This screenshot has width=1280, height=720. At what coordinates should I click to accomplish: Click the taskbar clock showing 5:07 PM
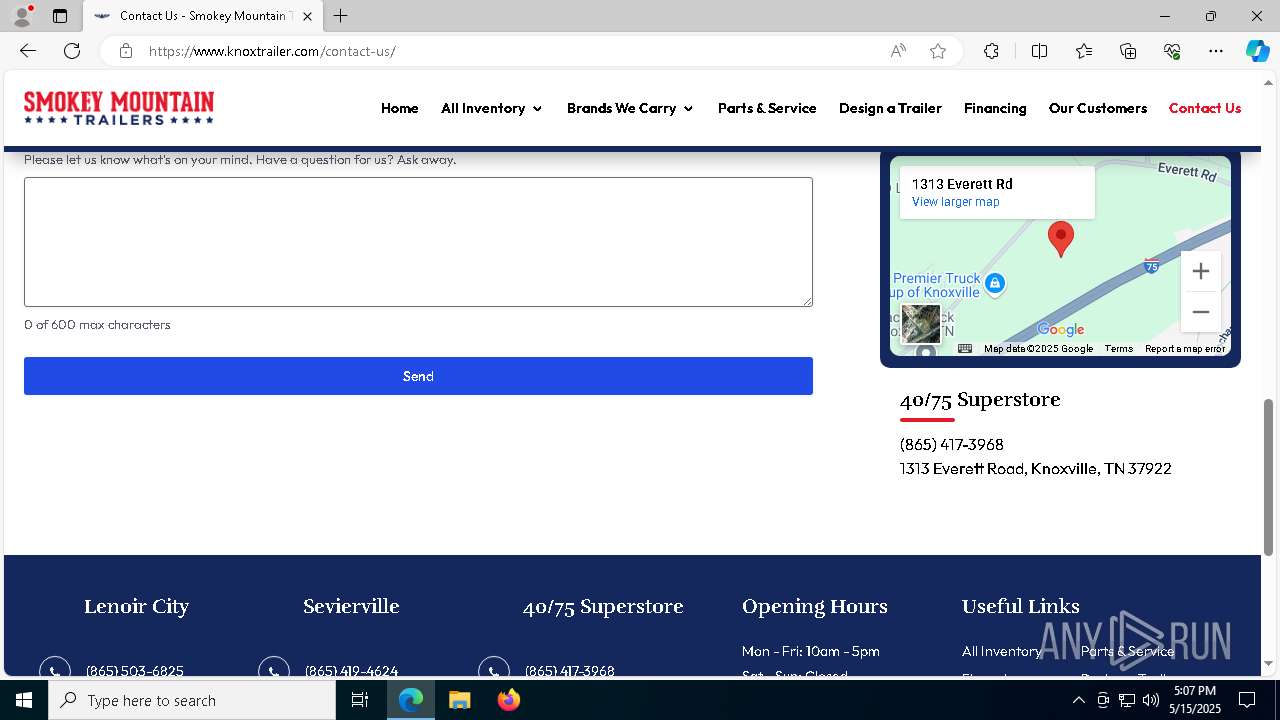1195,700
